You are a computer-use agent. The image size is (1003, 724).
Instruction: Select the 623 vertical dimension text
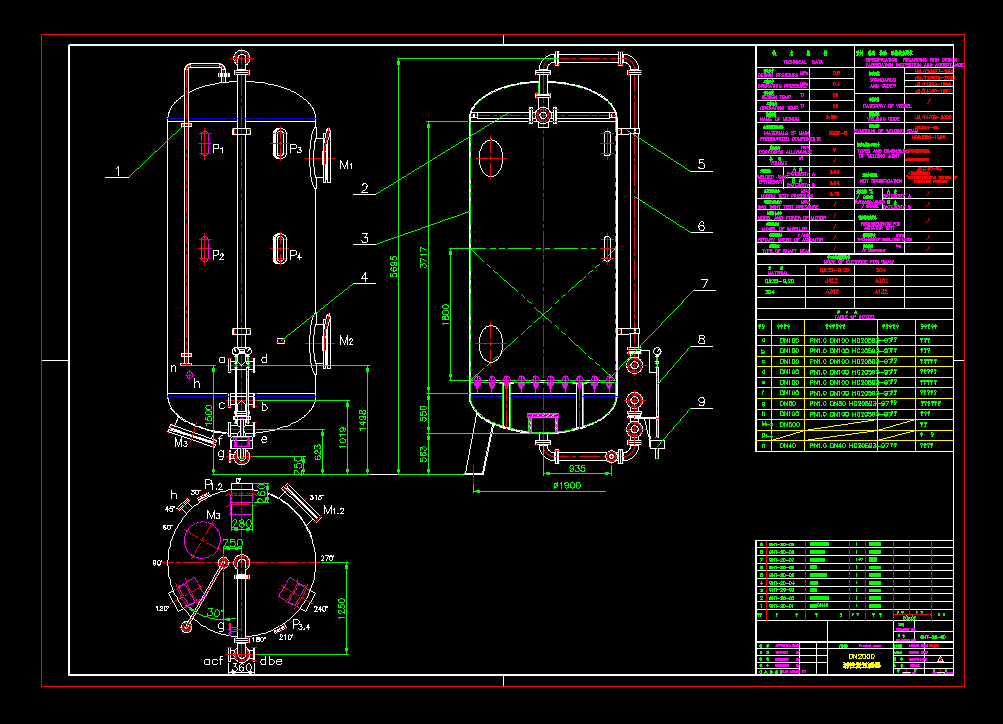[318, 452]
